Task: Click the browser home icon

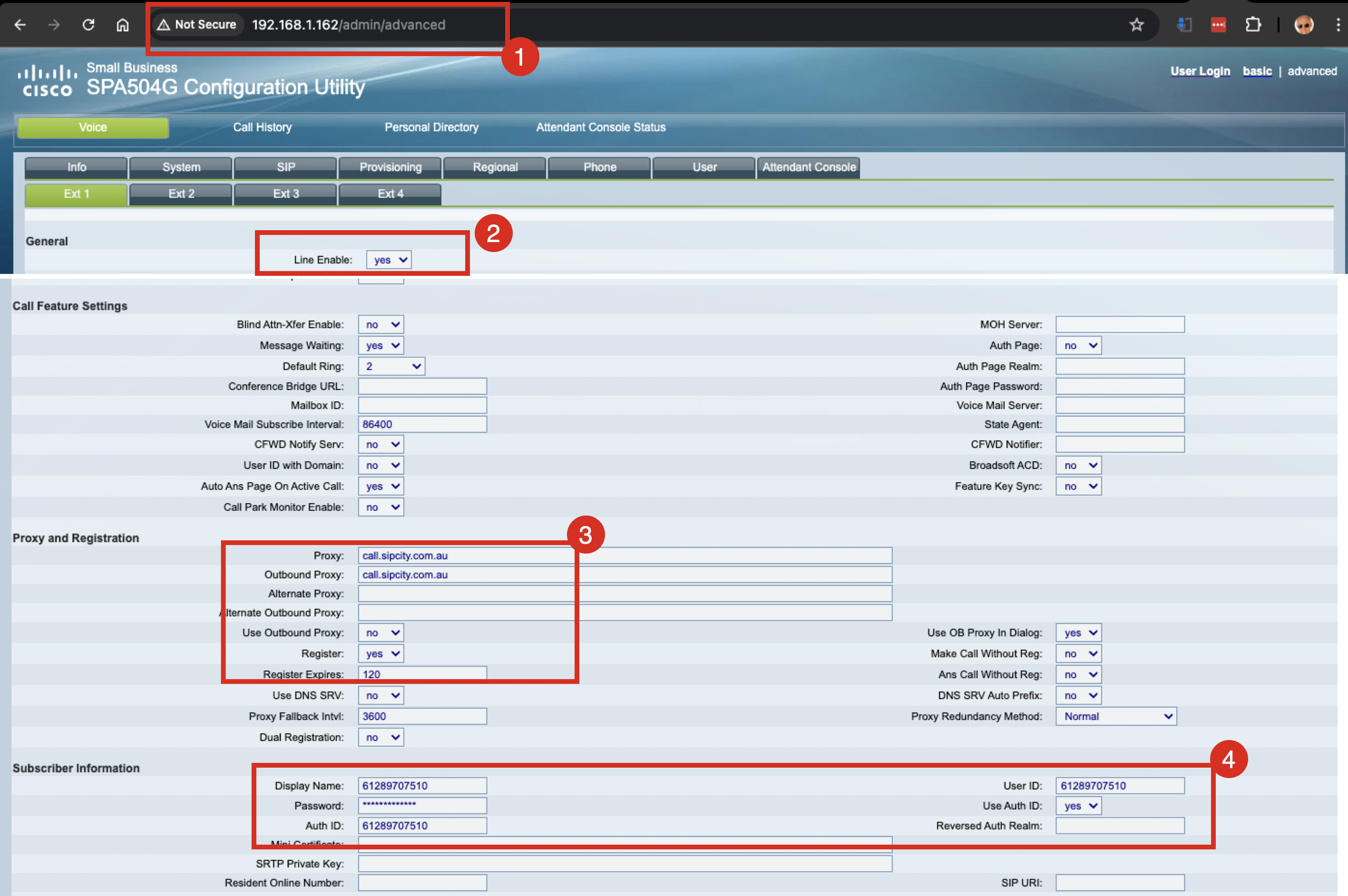Action: (x=122, y=25)
